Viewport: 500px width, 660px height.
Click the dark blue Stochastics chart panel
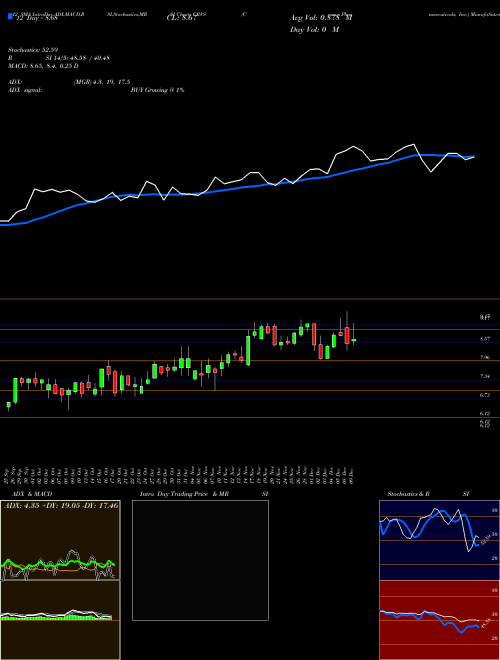pos(439,540)
